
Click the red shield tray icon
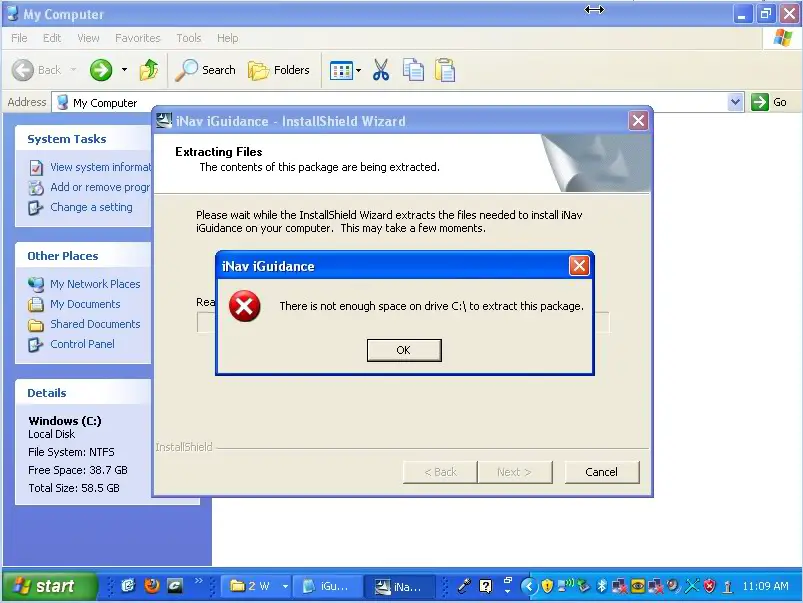pyautogui.click(x=710, y=586)
